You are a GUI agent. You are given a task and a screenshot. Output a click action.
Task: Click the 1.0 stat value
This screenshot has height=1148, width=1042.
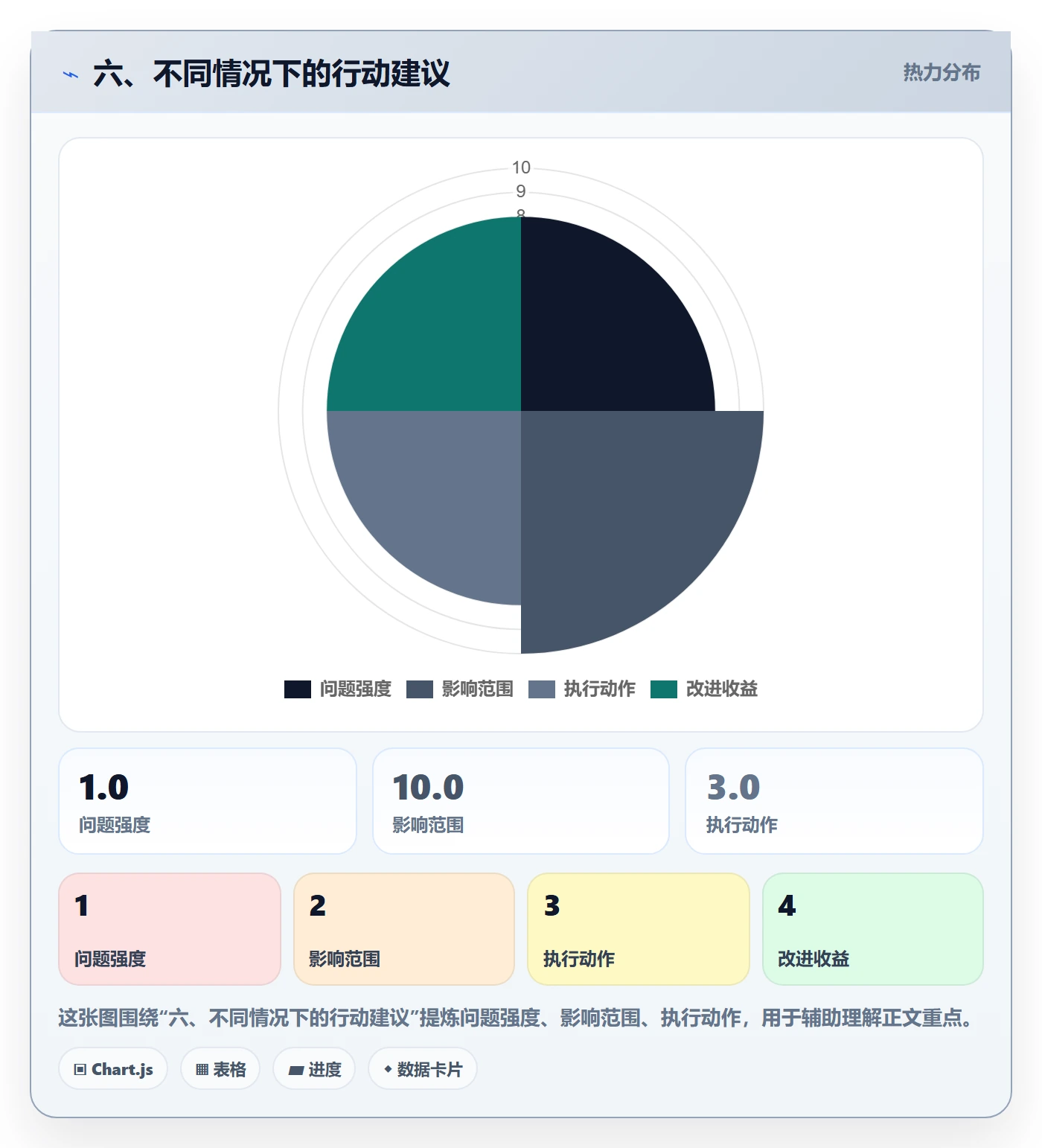point(103,788)
